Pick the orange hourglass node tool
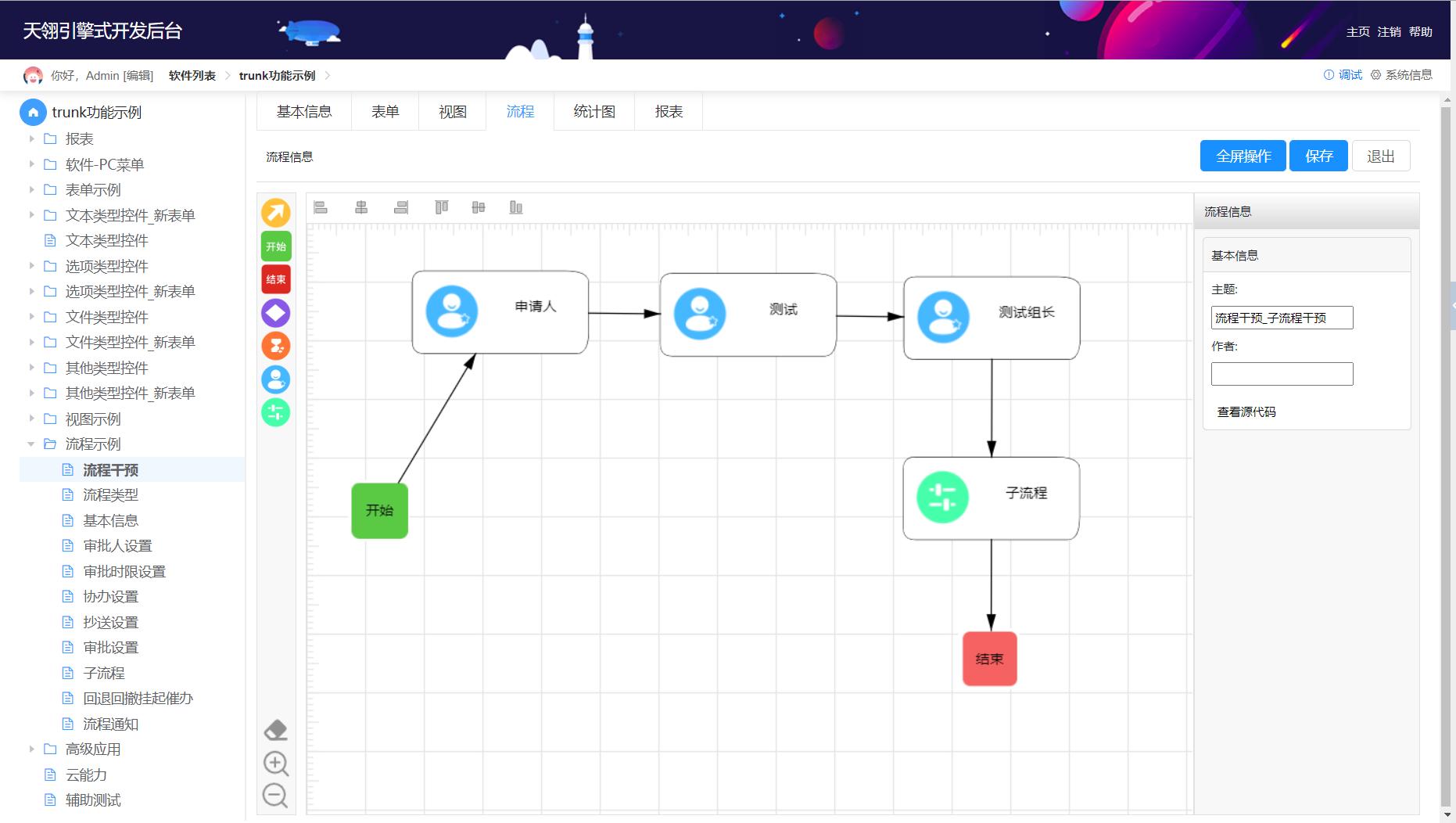Image resolution: width=1456 pixels, height=823 pixels. coord(275,346)
